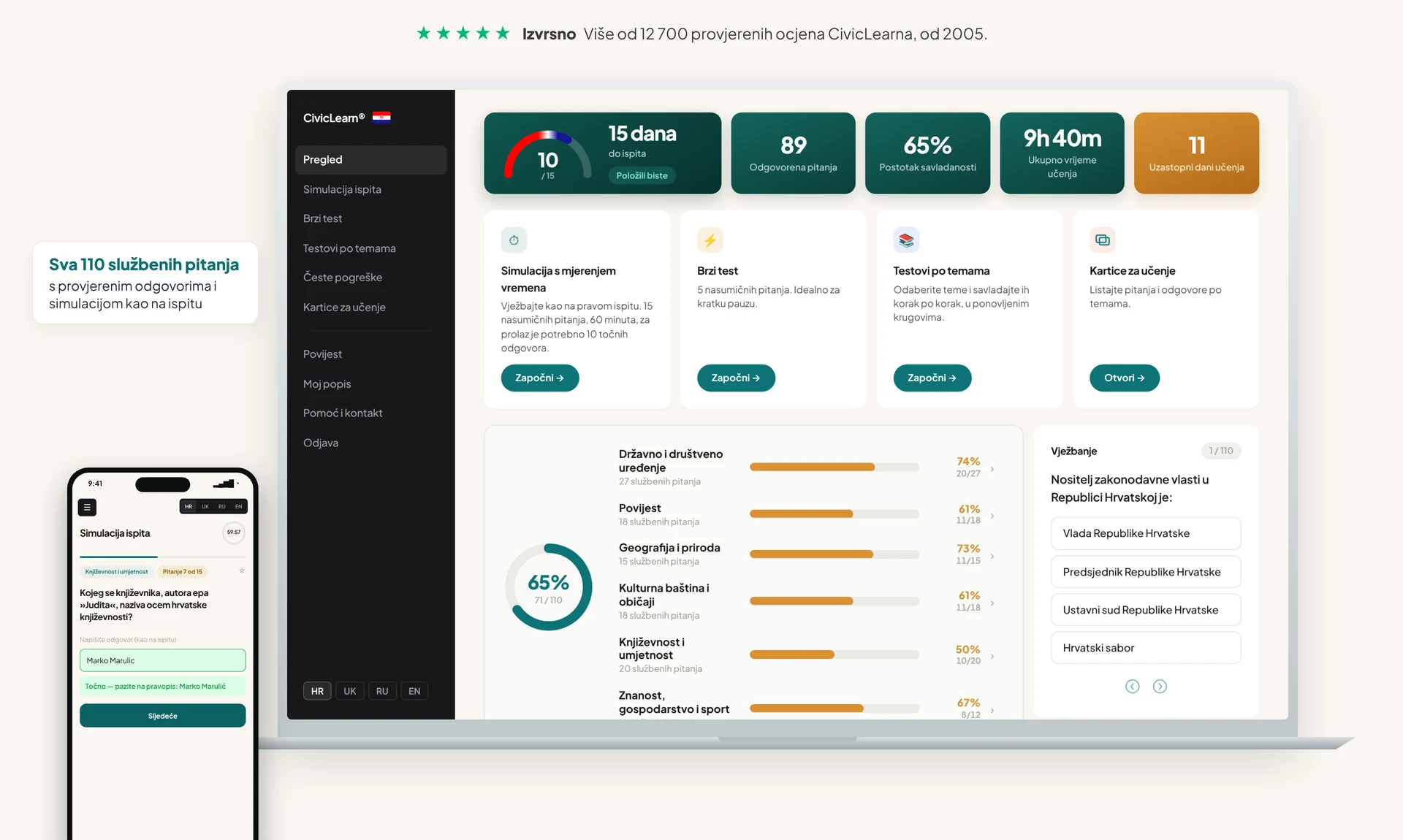Select Pregled in the sidebar
1403x840 pixels.
pyautogui.click(x=371, y=160)
